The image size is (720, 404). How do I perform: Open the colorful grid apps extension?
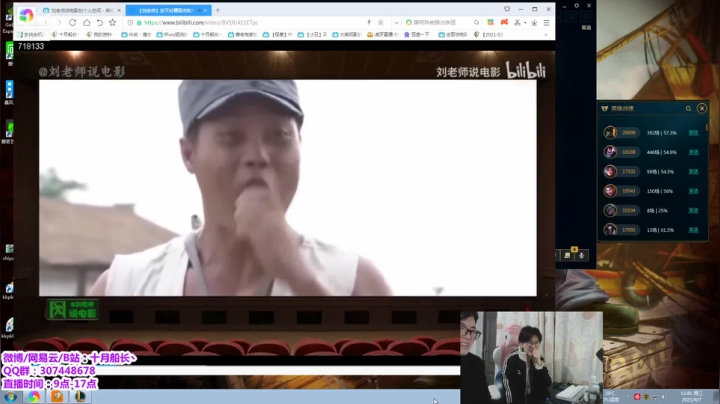tap(490, 22)
